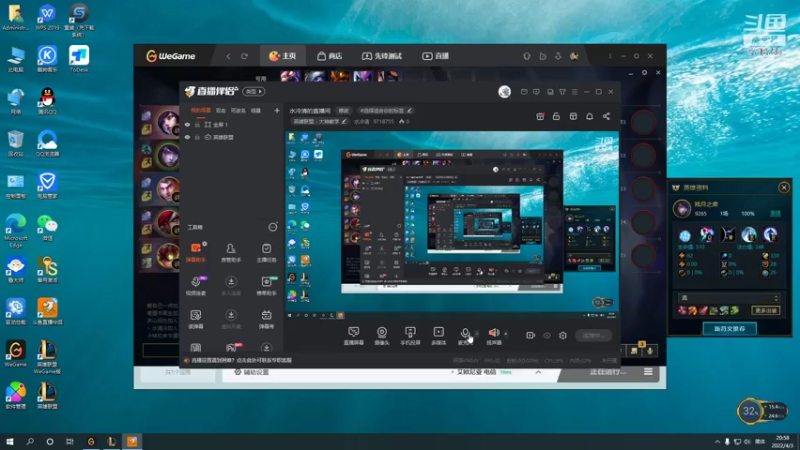Click the 直播中 live status button
Viewport: 800px width, 450px height.
tap(594, 335)
